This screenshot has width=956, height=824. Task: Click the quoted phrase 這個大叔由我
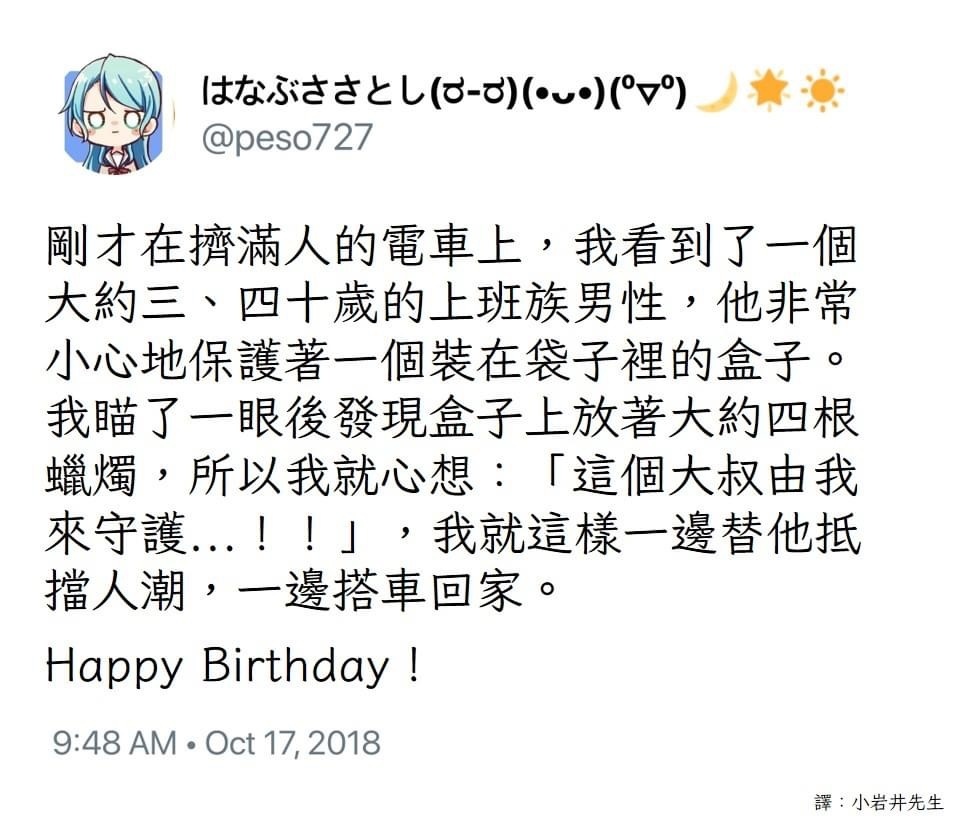[715, 475]
